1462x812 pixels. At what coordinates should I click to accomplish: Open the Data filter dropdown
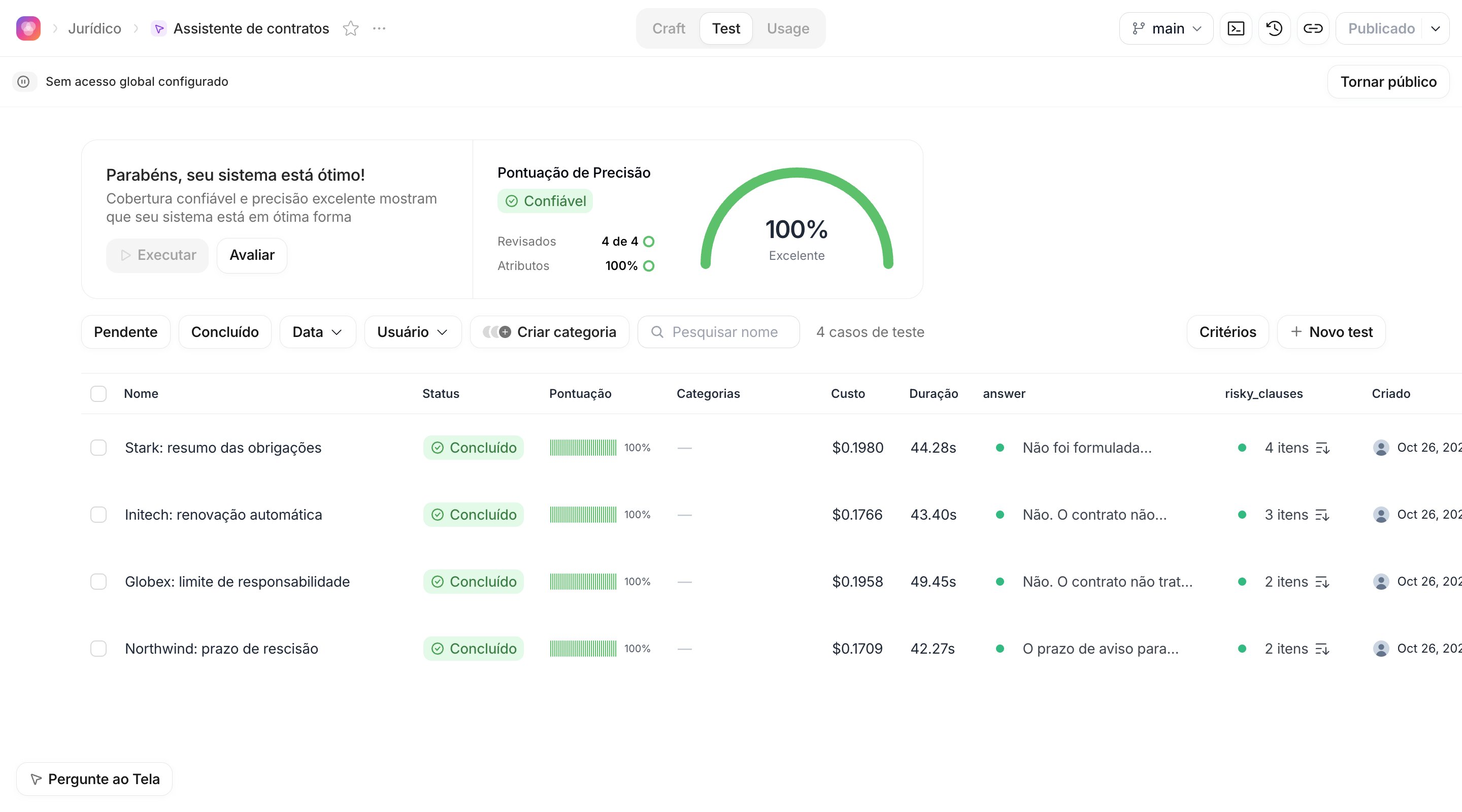tap(318, 332)
